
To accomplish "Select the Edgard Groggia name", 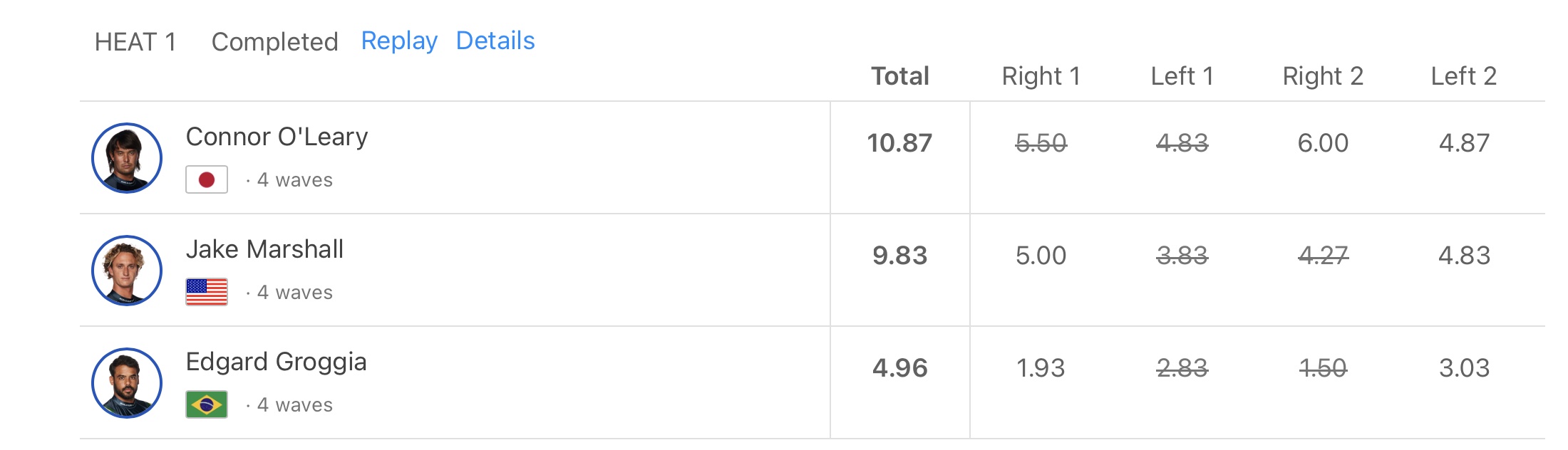I will [x=276, y=362].
